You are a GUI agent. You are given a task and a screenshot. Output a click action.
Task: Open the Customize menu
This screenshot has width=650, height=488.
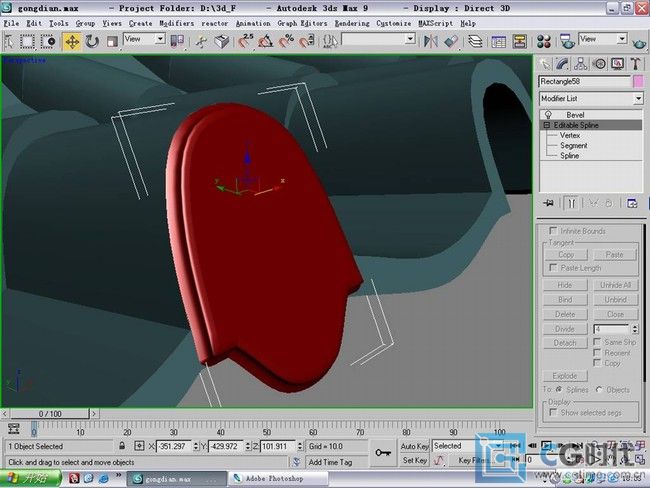click(x=393, y=24)
